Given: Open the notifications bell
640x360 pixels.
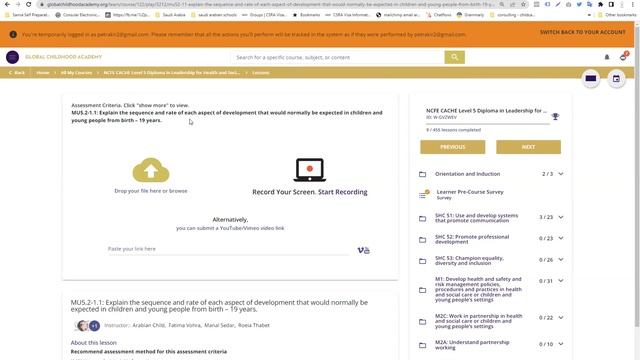Looking at the screenshot, I should click(607, 57).
